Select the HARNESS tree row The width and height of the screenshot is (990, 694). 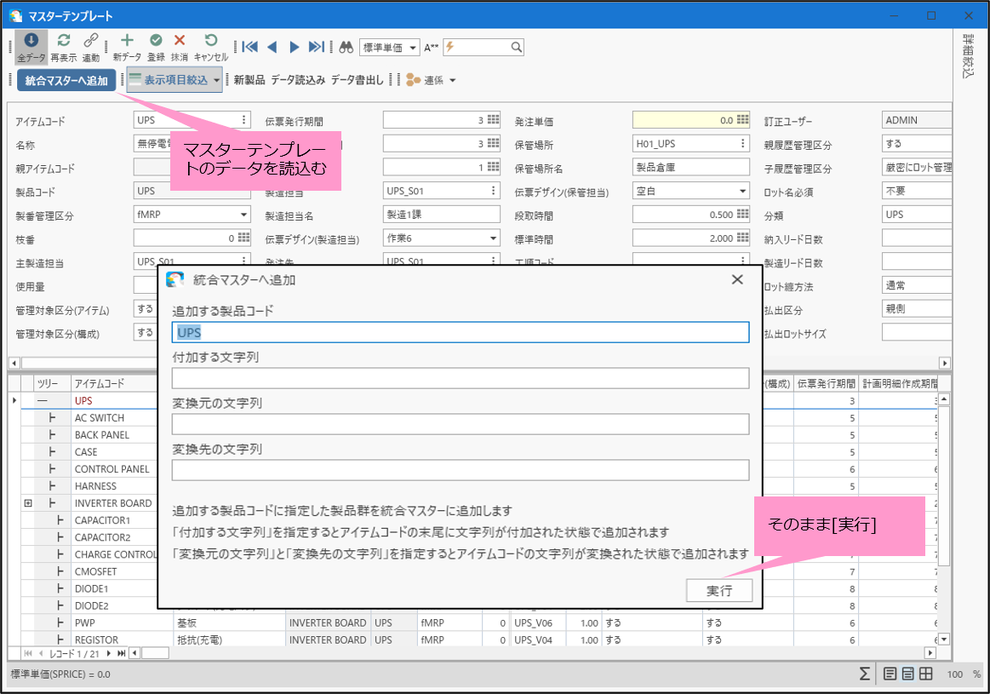click(x=95, y=486)
